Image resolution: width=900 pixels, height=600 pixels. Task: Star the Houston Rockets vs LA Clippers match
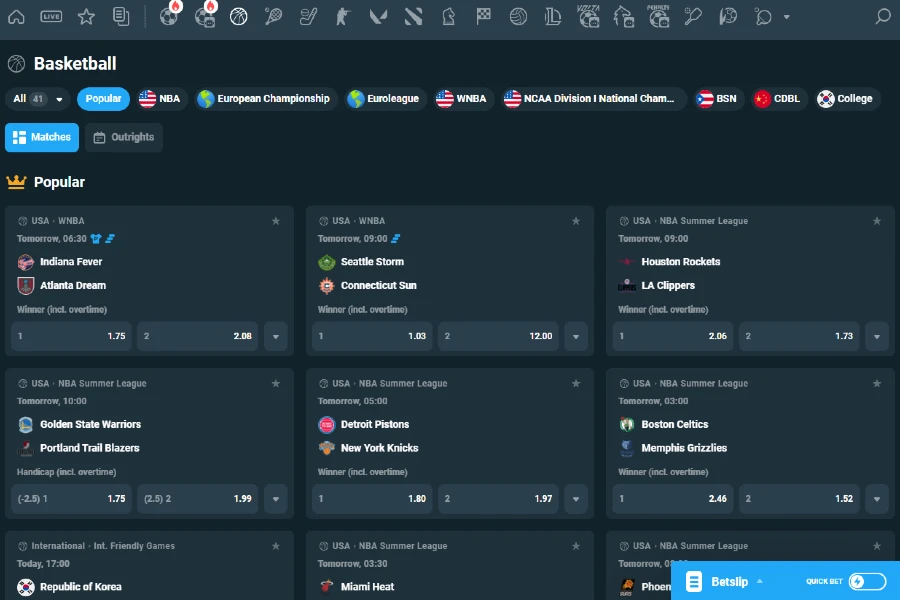(x=877, y=221)
